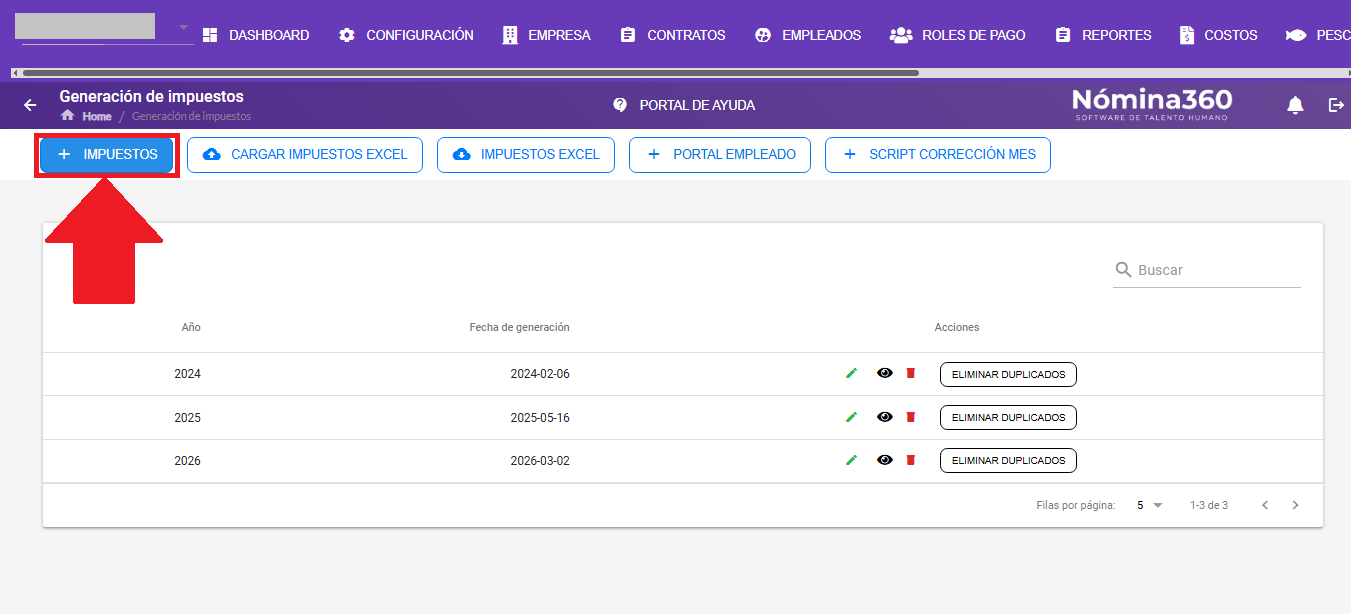This screenshot has width=1351, height=614.
Task: Go to the previous table page chevron
Action: (x=1265, y=506)
